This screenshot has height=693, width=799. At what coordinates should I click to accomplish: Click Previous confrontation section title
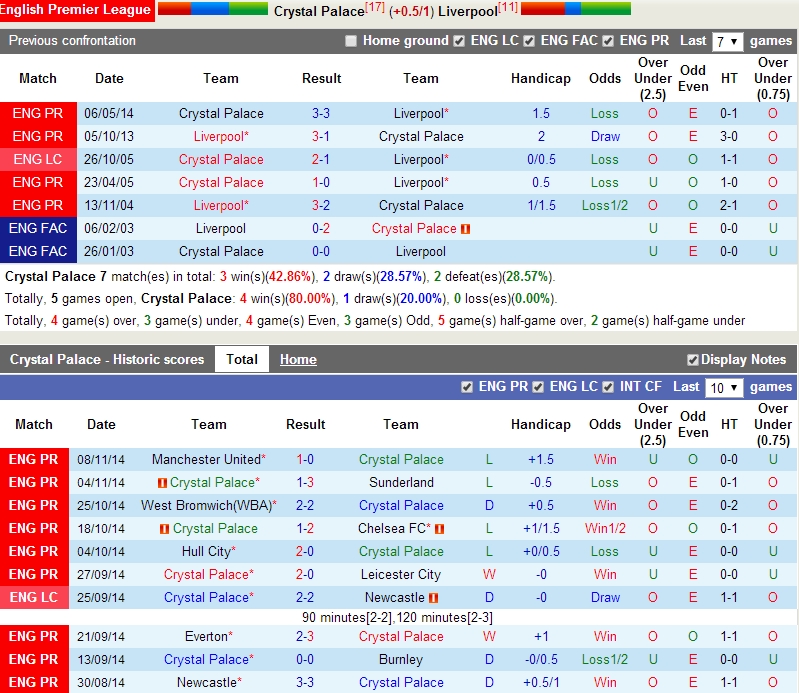pyautogui.click(x=72, y=41)
